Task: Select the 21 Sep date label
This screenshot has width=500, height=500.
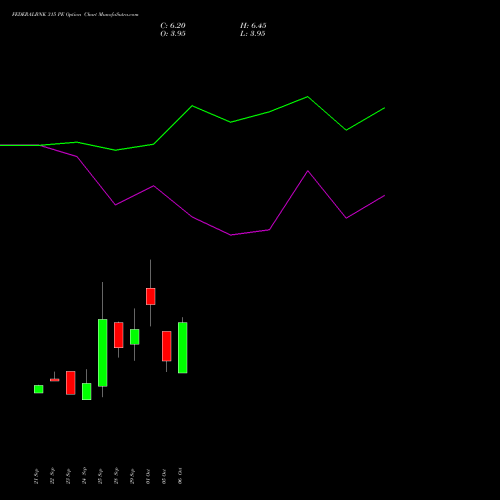Action: tap(36, 476)
